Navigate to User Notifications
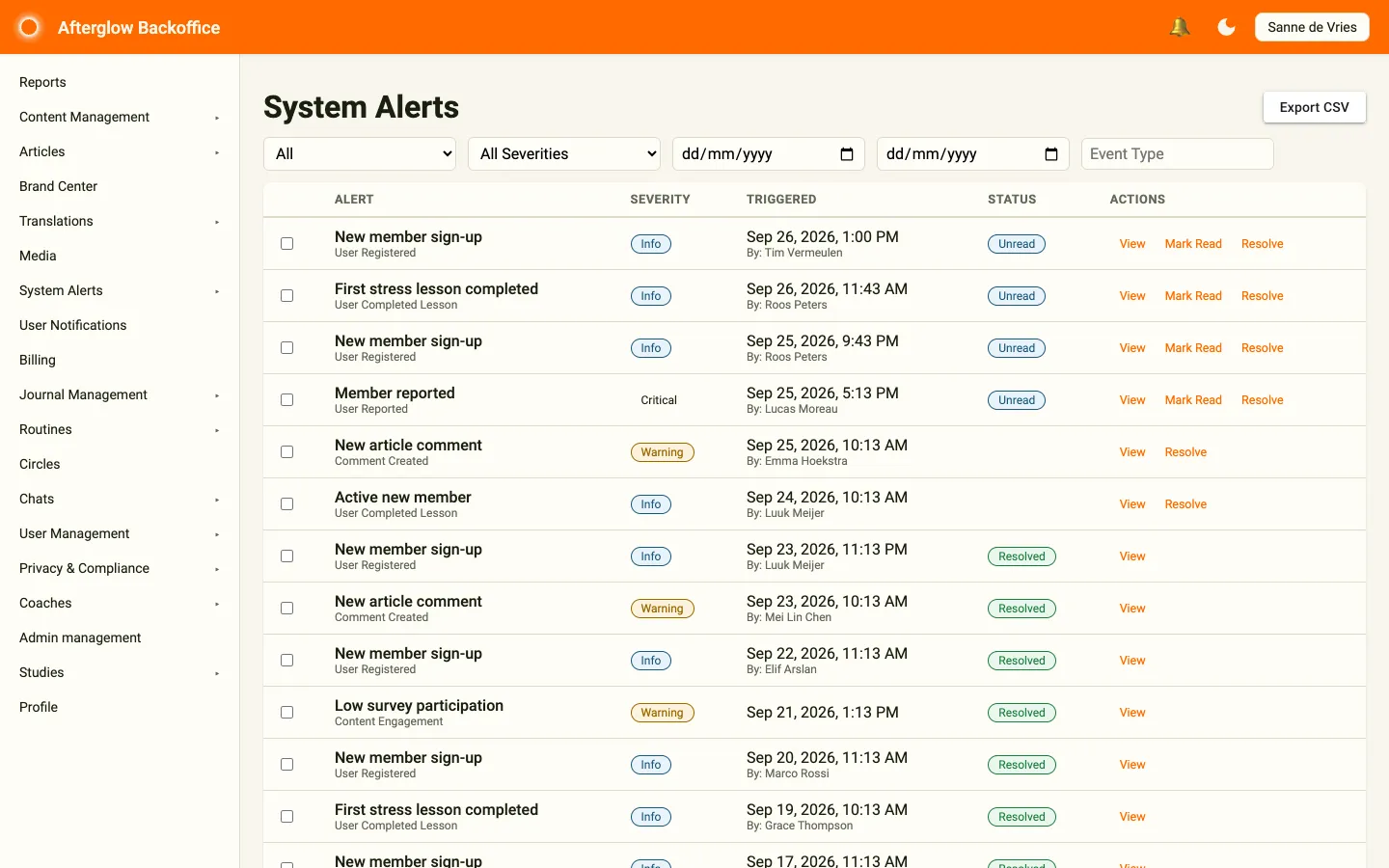The image size is (1389, 868). click(x=72, y=326)
